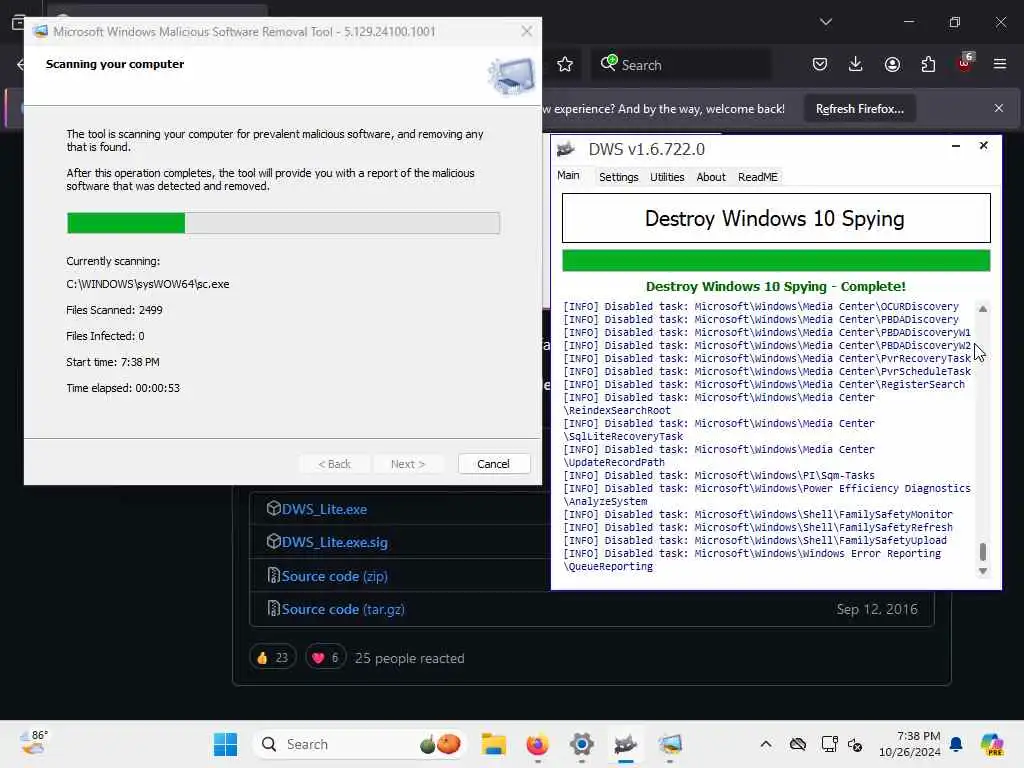Open the About tab in DWS
Viewport: 1024px width, 768px height.
[711, 177]
